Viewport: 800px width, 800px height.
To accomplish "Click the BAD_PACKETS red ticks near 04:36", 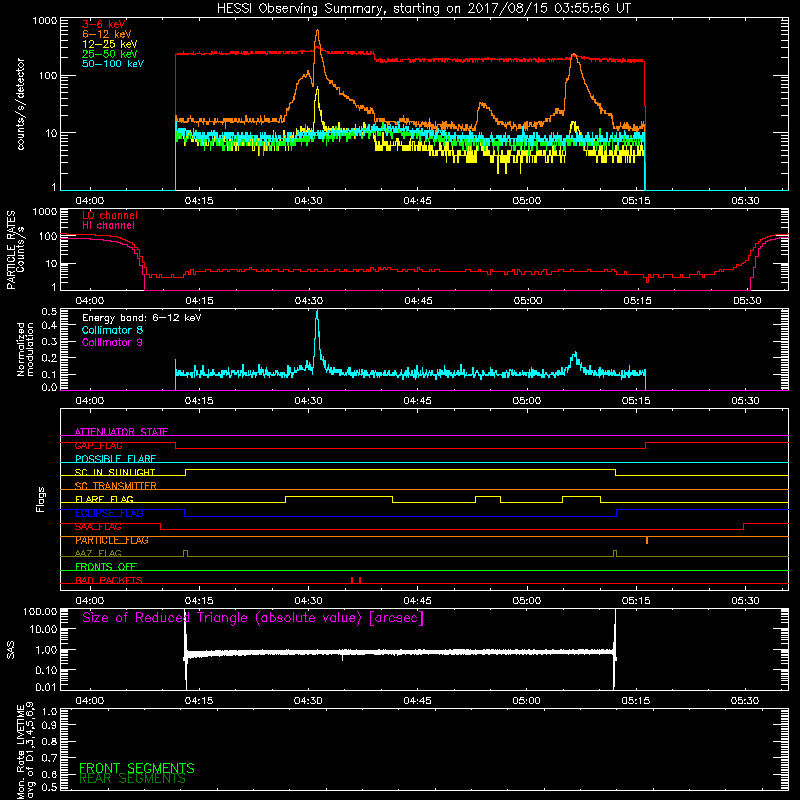I will click(356, 580).
